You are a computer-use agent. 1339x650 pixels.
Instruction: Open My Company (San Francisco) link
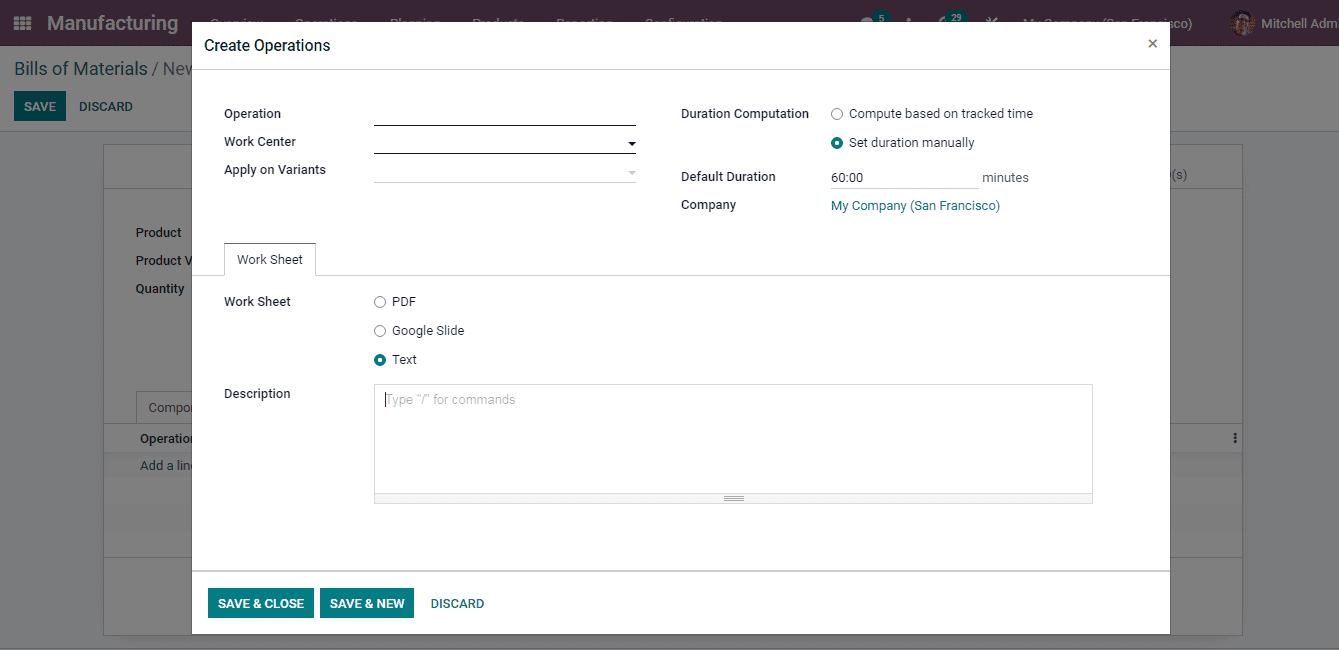(914, 205)
